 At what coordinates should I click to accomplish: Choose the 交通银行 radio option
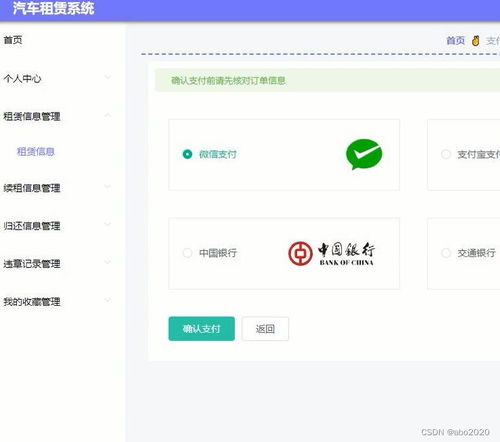point(446,253)
